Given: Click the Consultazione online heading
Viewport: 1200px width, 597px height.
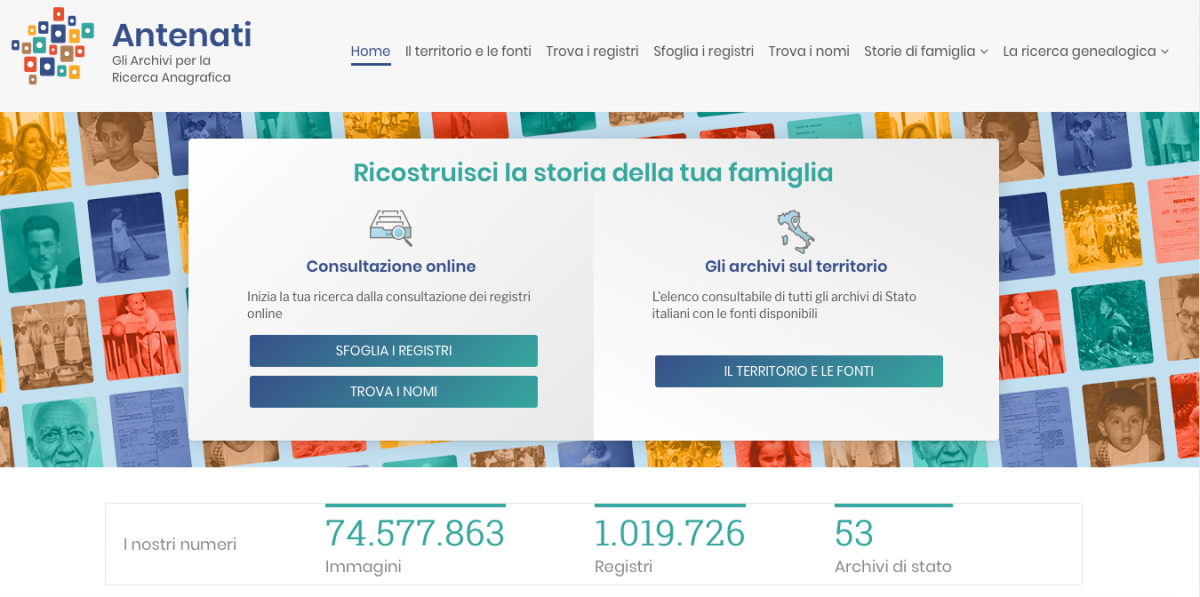Looking at the screenshot, I should pyautogui.click(x=391, y=267).
